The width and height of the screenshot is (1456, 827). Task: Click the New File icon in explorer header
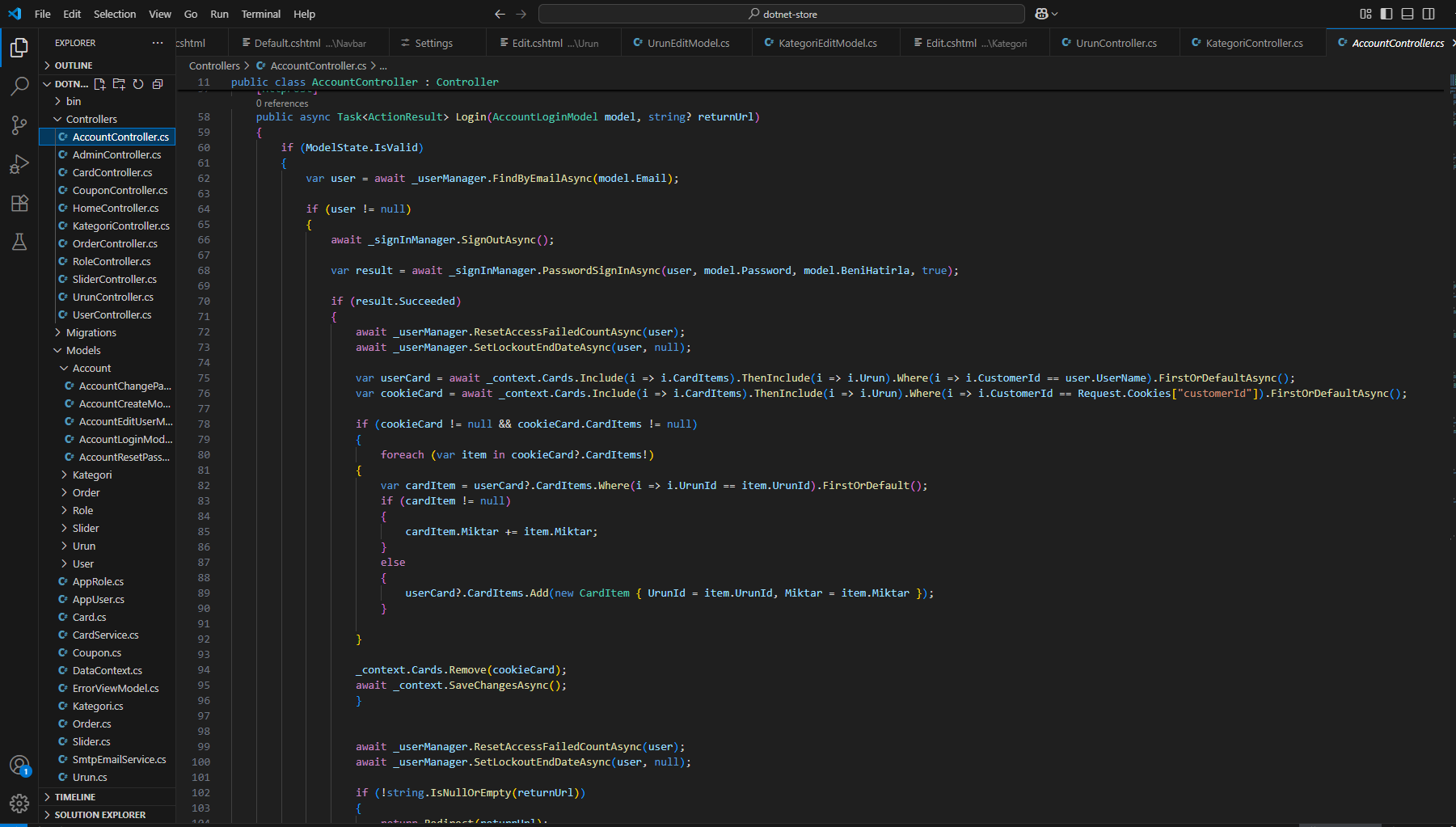(99, 84)
